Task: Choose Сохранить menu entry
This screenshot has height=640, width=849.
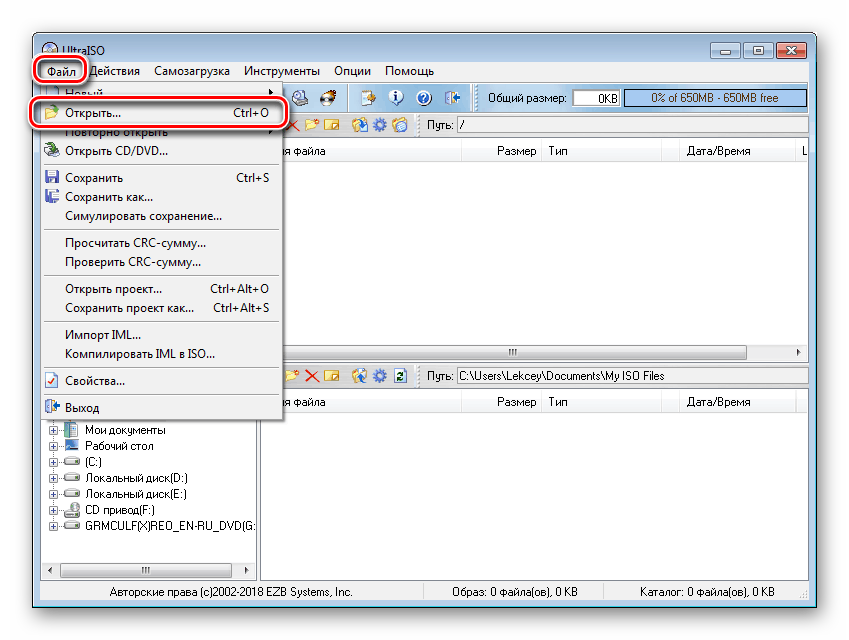Action: coord(161,178)
